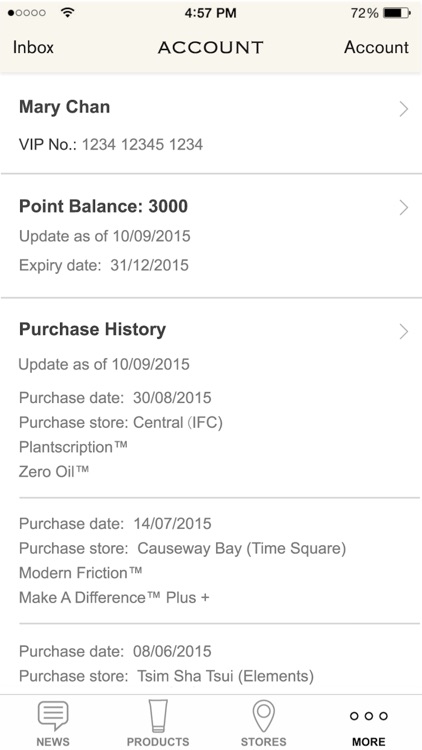Expand Mary Chan profile chevron
The height and width of the screenshot is (750, 422).
[404, 109]
